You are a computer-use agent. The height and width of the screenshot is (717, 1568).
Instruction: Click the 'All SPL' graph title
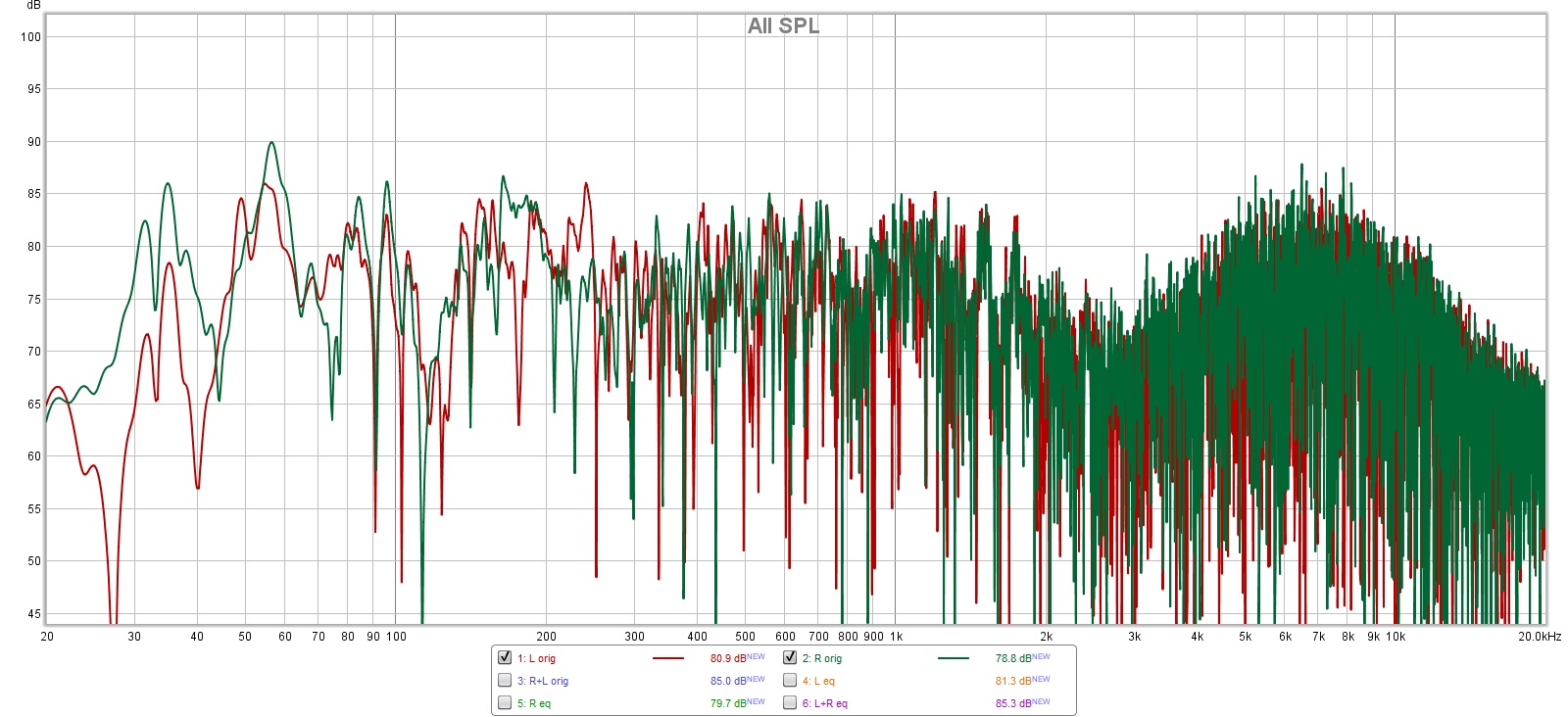click(783, 26)
